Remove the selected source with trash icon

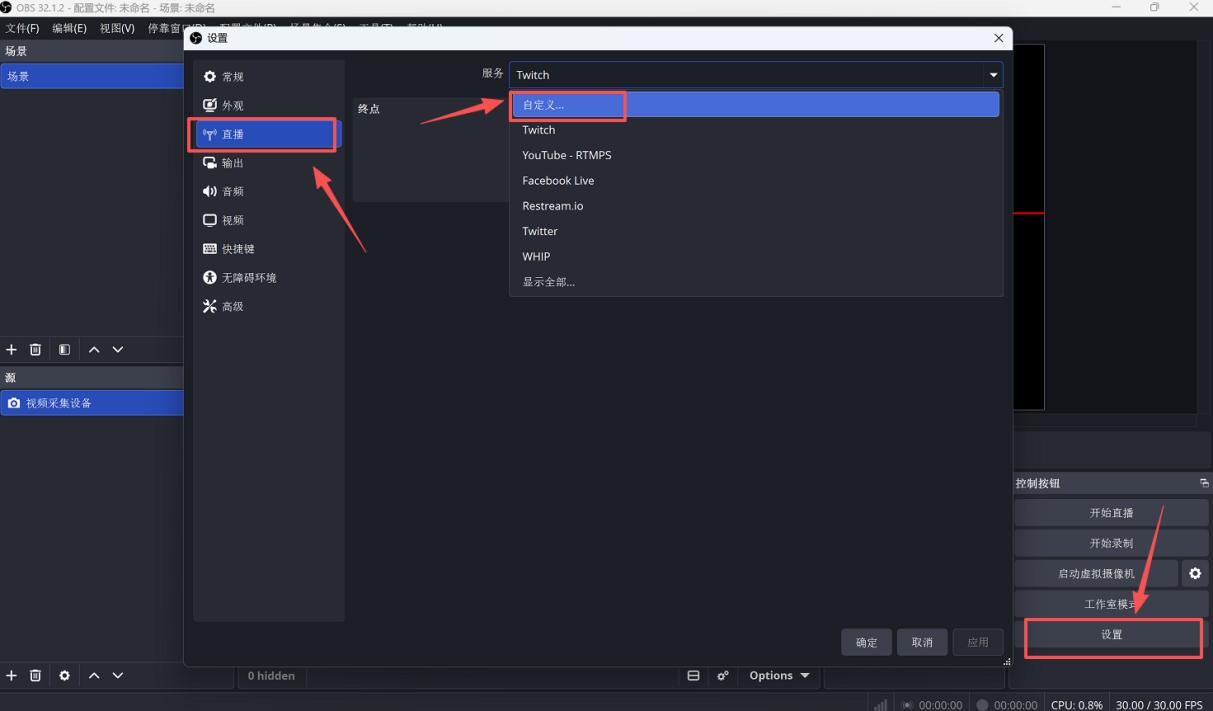[36, 676]
